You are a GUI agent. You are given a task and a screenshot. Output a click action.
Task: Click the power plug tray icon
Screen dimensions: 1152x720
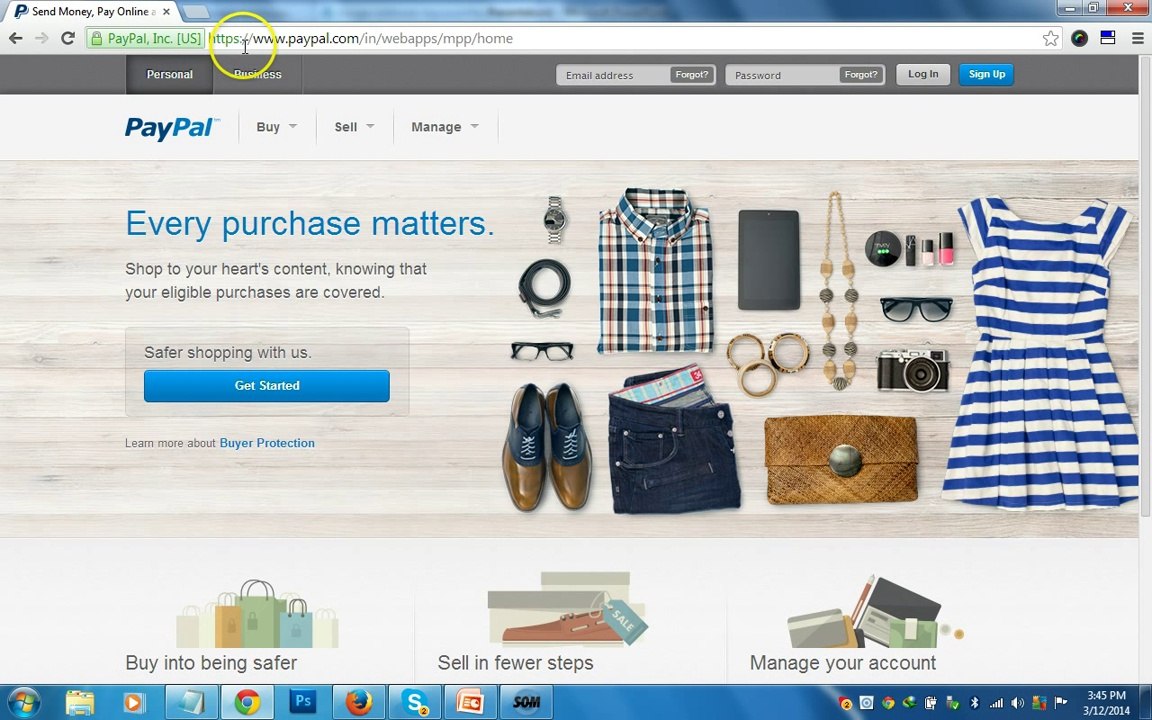coord(931,703)
